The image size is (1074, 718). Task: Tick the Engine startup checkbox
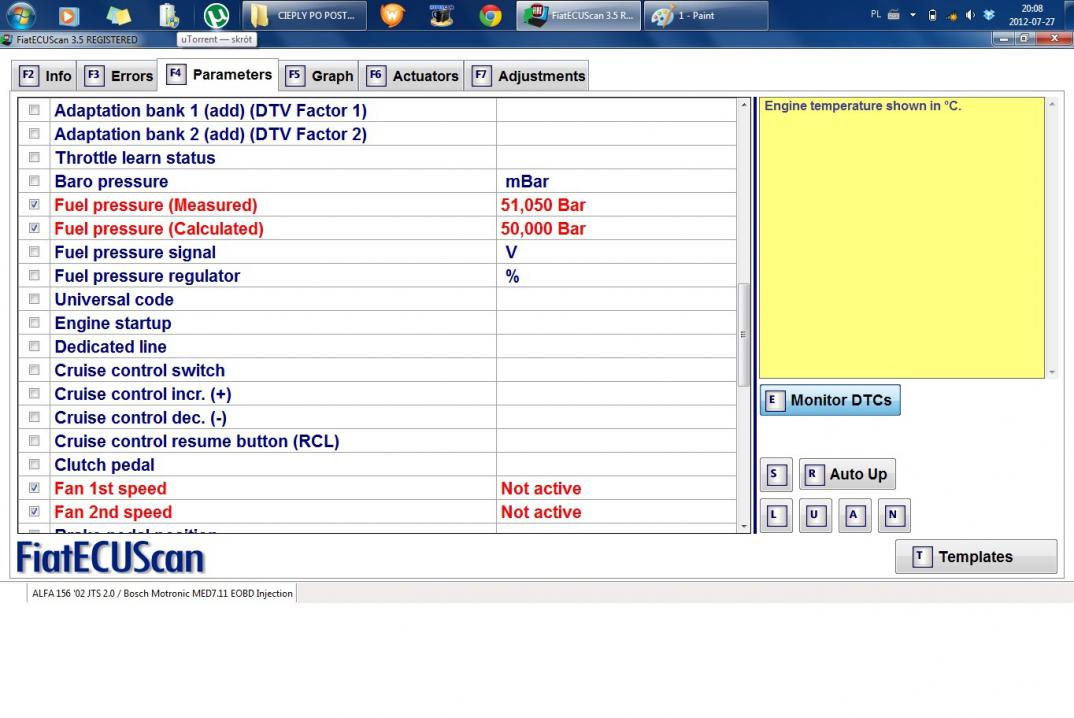[34, 323]
